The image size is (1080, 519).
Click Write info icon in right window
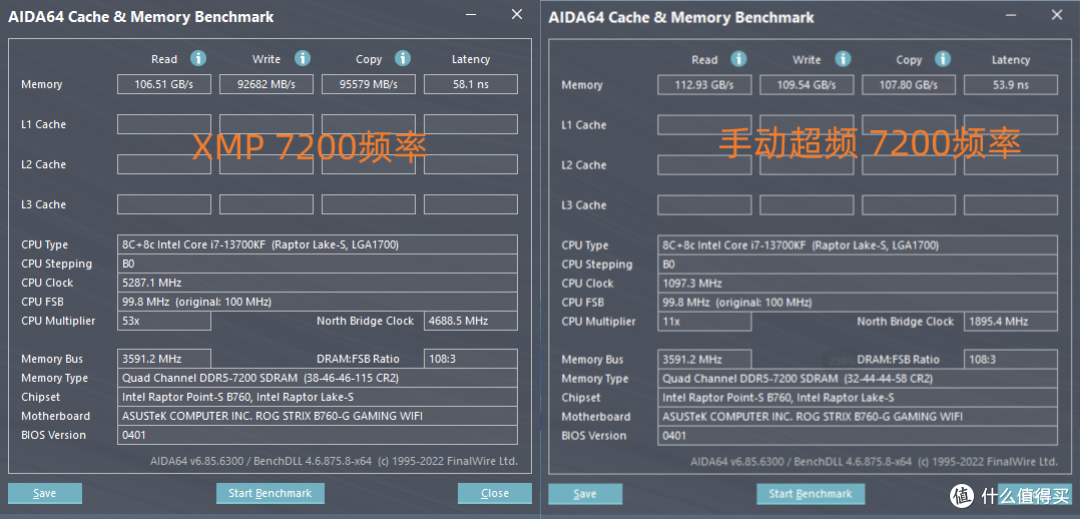tap(842, 59)
